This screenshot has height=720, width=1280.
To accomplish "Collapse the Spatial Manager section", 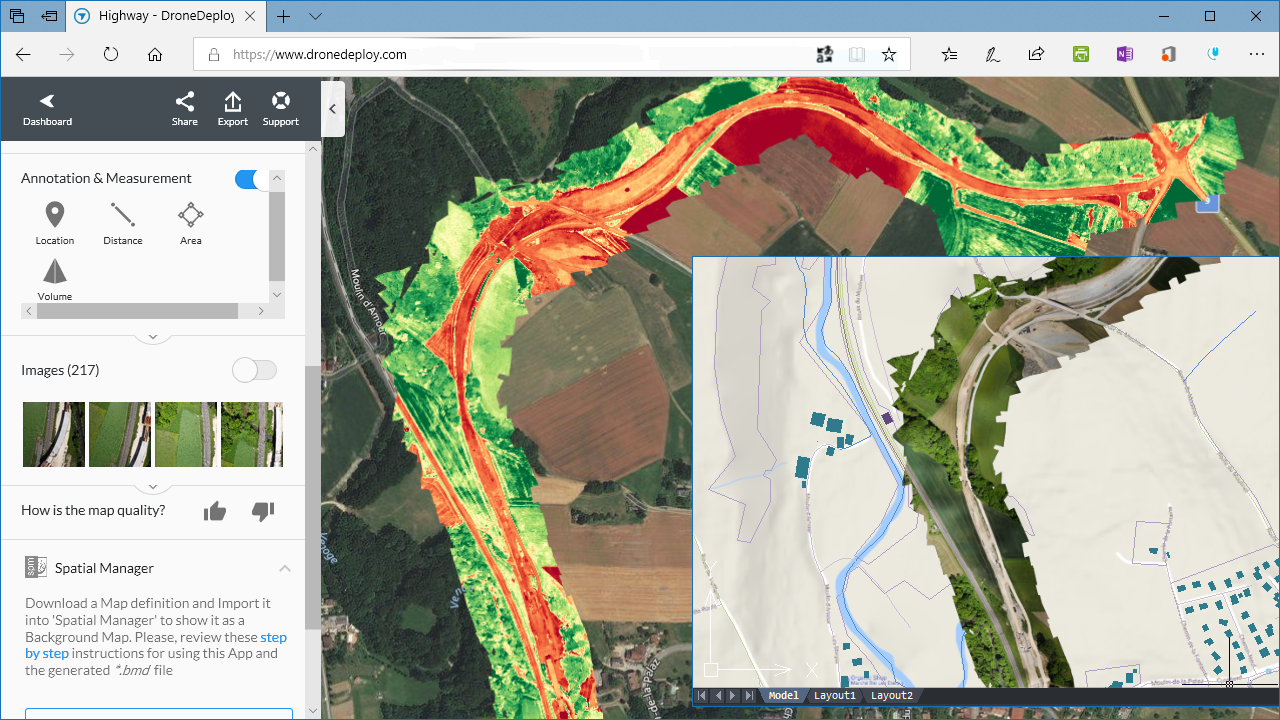I will click(285, 567).
